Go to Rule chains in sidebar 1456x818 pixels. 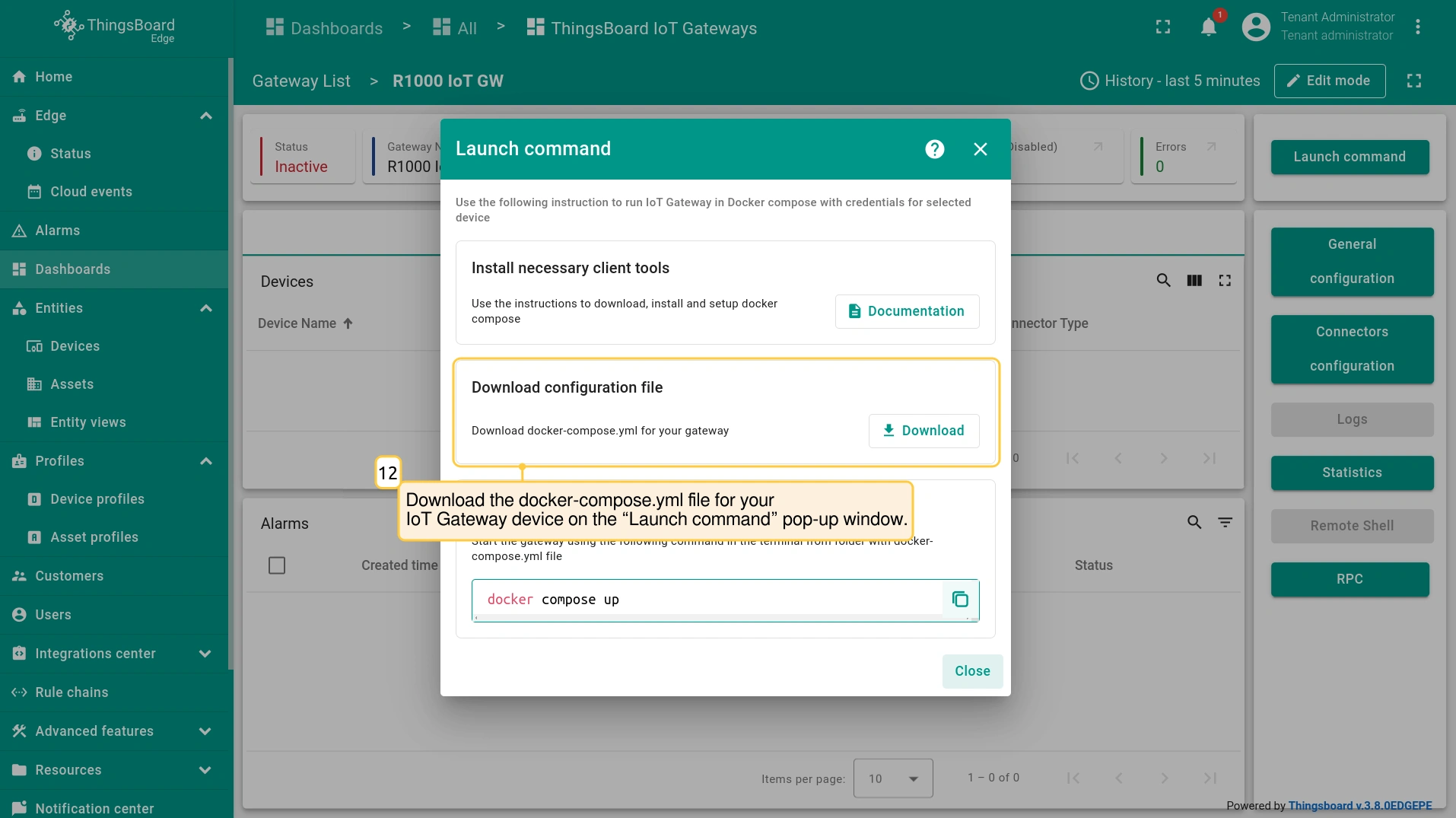[x=72, y=692]
